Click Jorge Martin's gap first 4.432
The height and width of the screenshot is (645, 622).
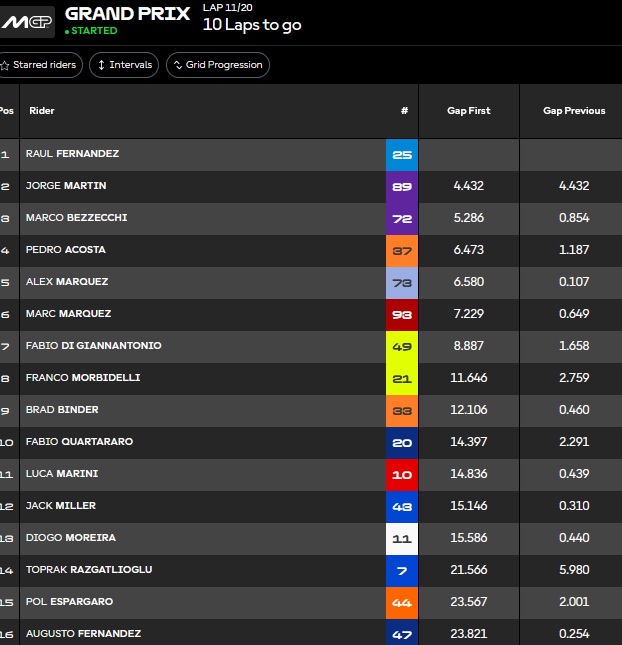pos(469,186)
